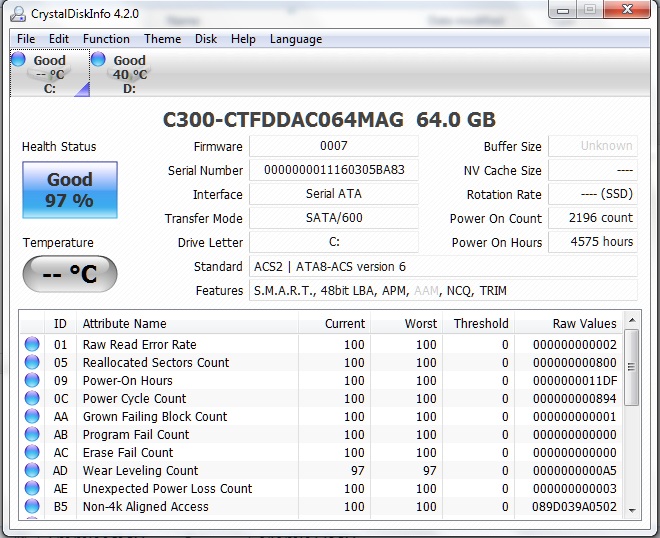
Task: Open the Function menu
Action: tap(106, 39)
